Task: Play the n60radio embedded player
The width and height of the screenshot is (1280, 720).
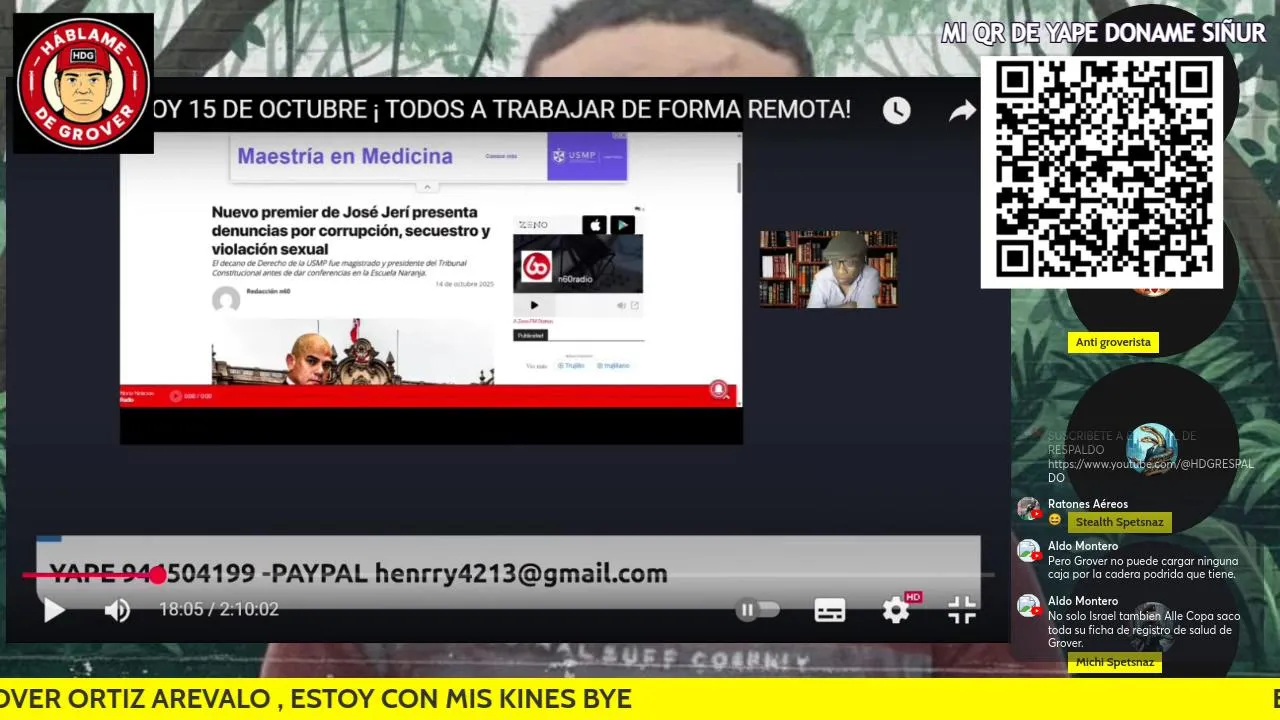Action: click(534, 305)
